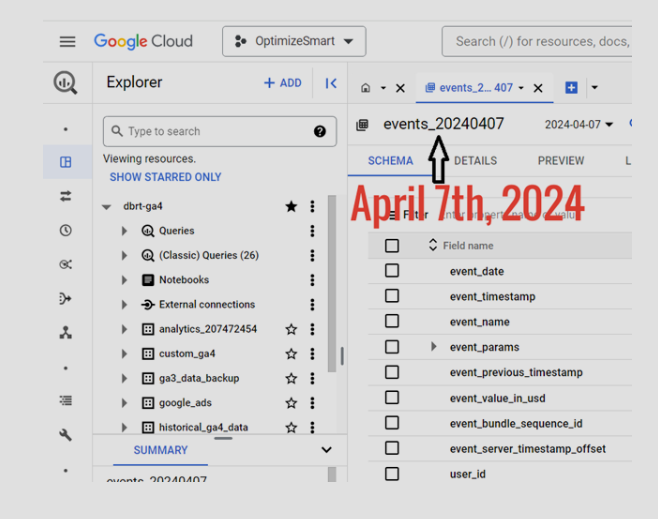Screen dimensions: 658x519
Task: Star the custom_ga4 dataset
Action: click(291, 354)
